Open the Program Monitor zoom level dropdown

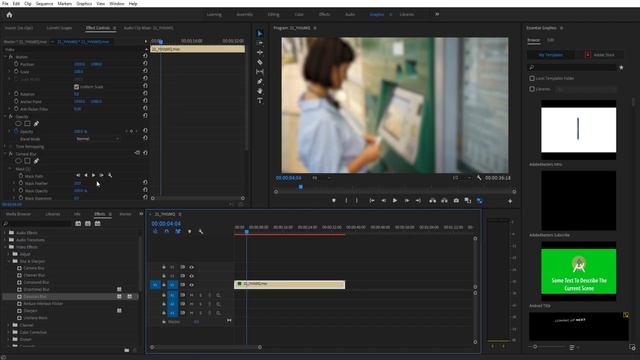[x=321, y=178]
